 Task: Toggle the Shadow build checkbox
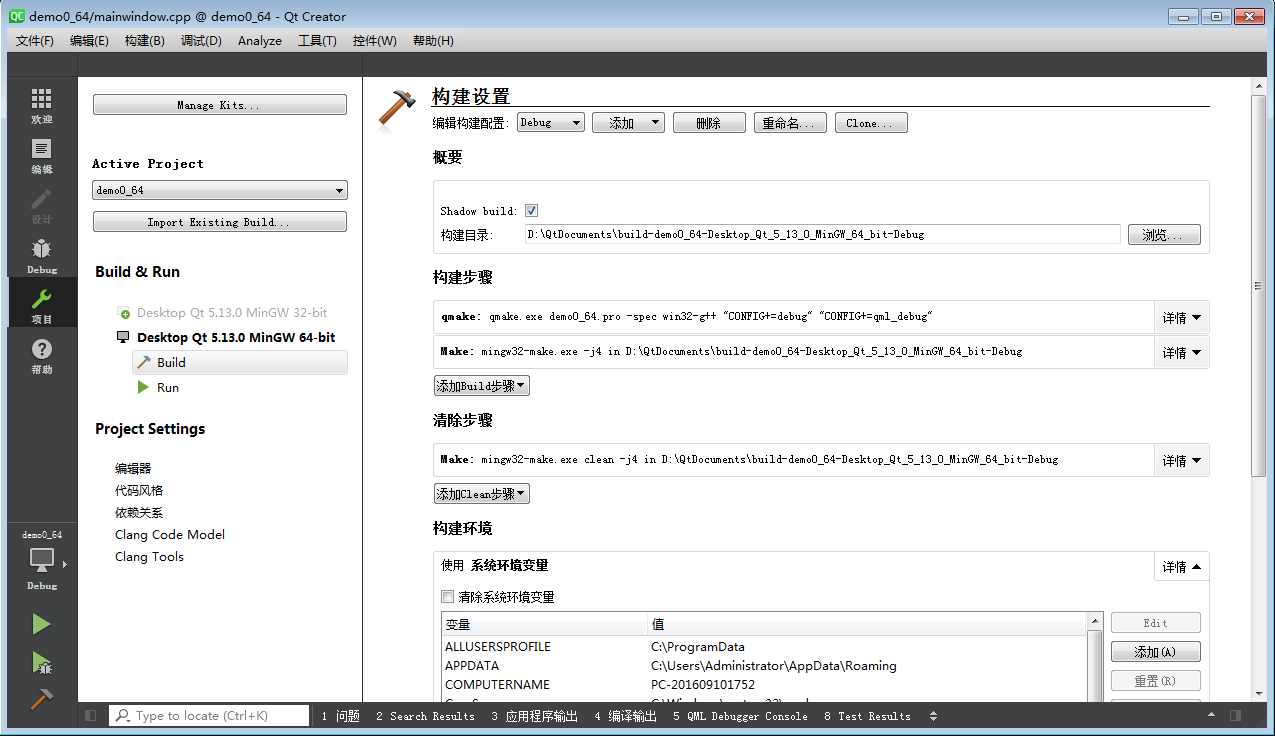point(531,210)
